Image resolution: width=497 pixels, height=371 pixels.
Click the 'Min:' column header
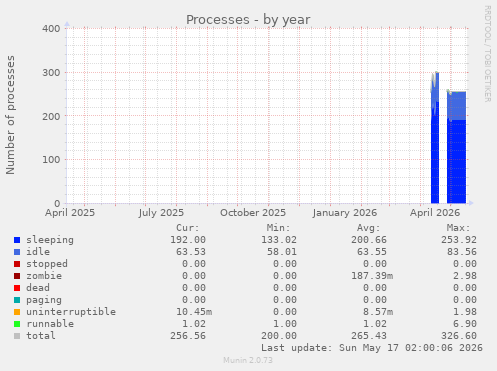coord(278,228)
